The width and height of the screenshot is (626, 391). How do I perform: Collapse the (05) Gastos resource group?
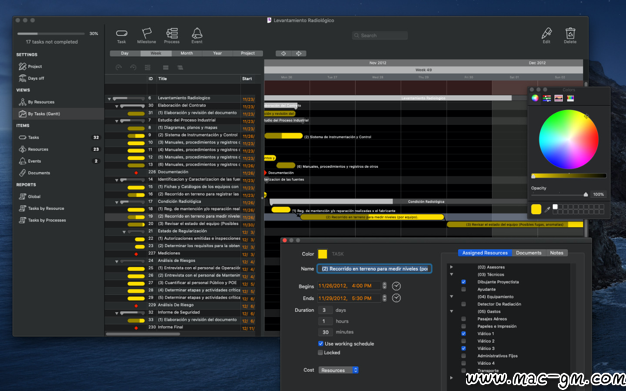tap(452, 311)
